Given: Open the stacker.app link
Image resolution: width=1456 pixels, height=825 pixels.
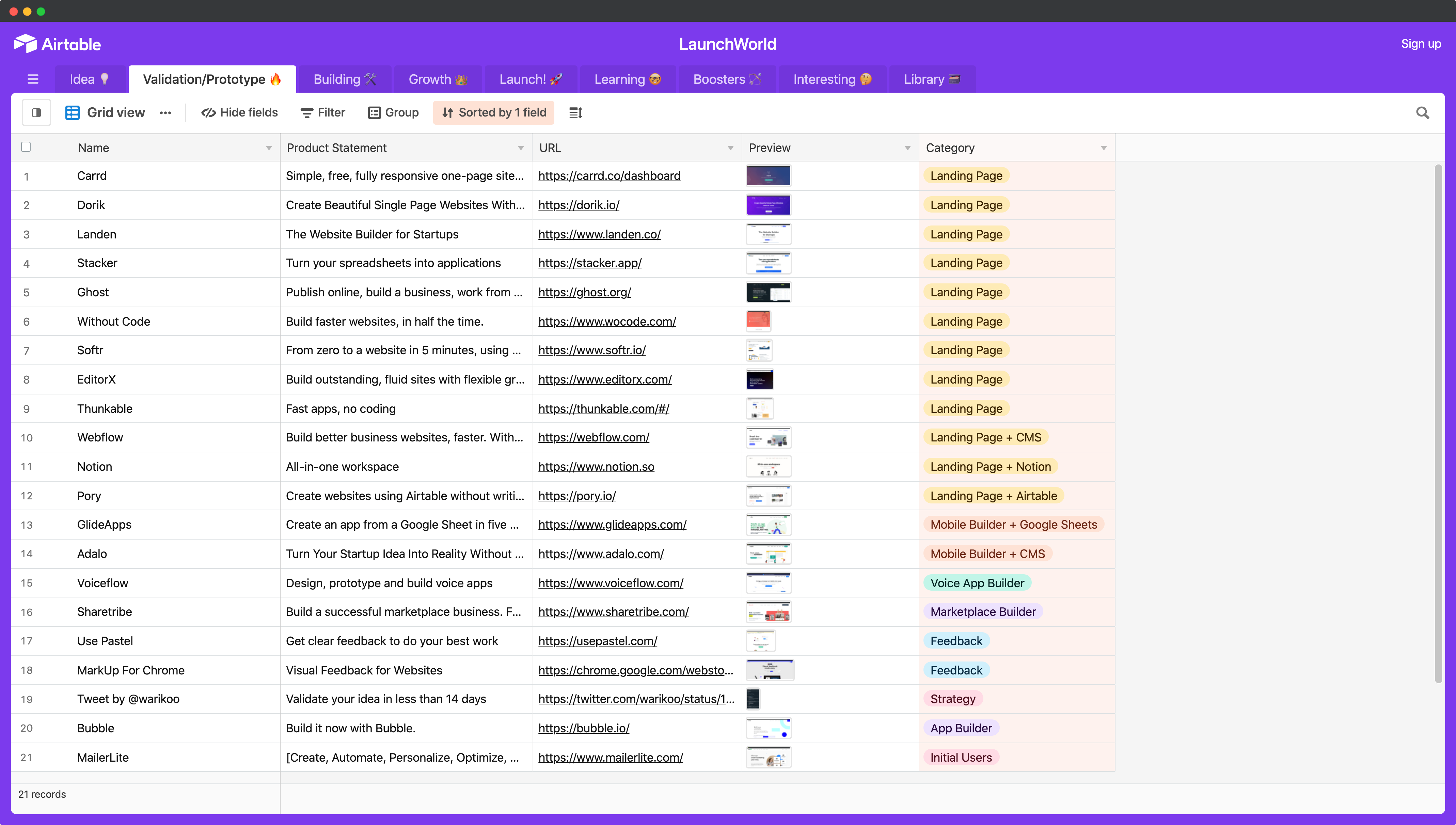Looking at the screenshot, I should point(590,263).
